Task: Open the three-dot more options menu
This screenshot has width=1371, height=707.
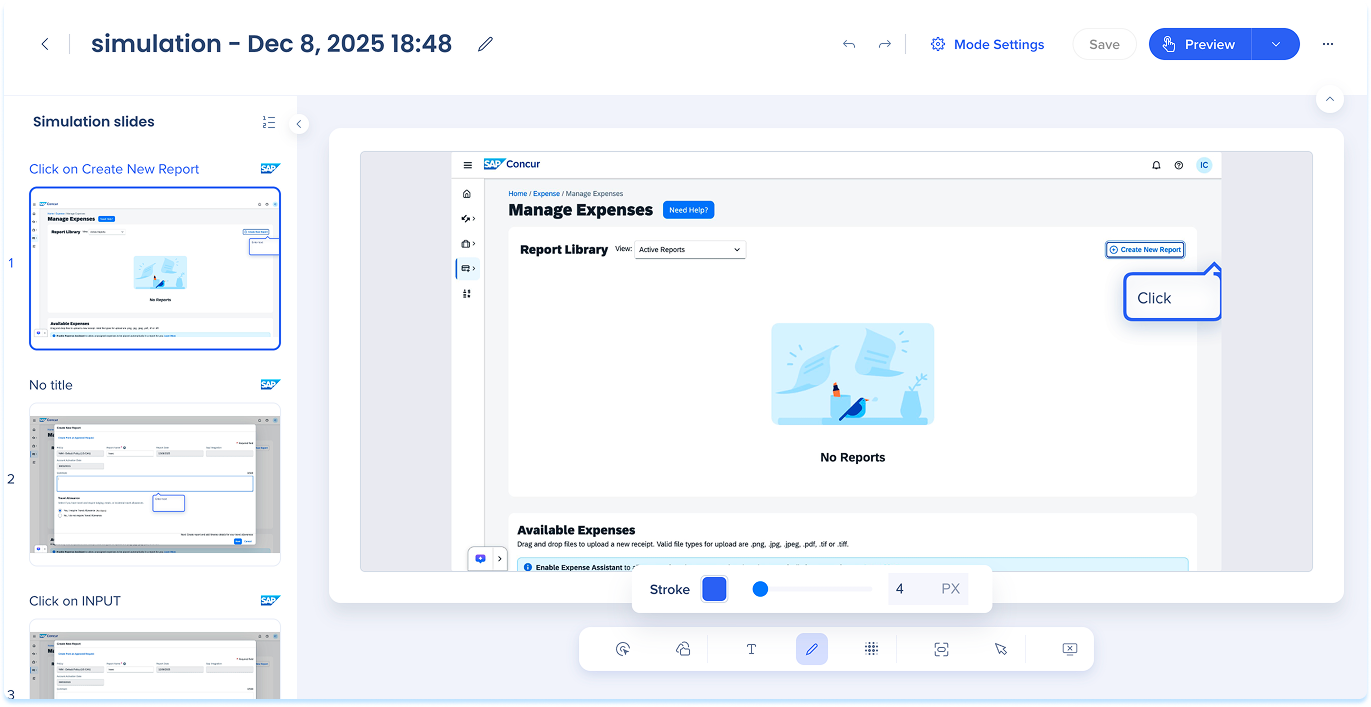Action: click(x=1328, y=44)
